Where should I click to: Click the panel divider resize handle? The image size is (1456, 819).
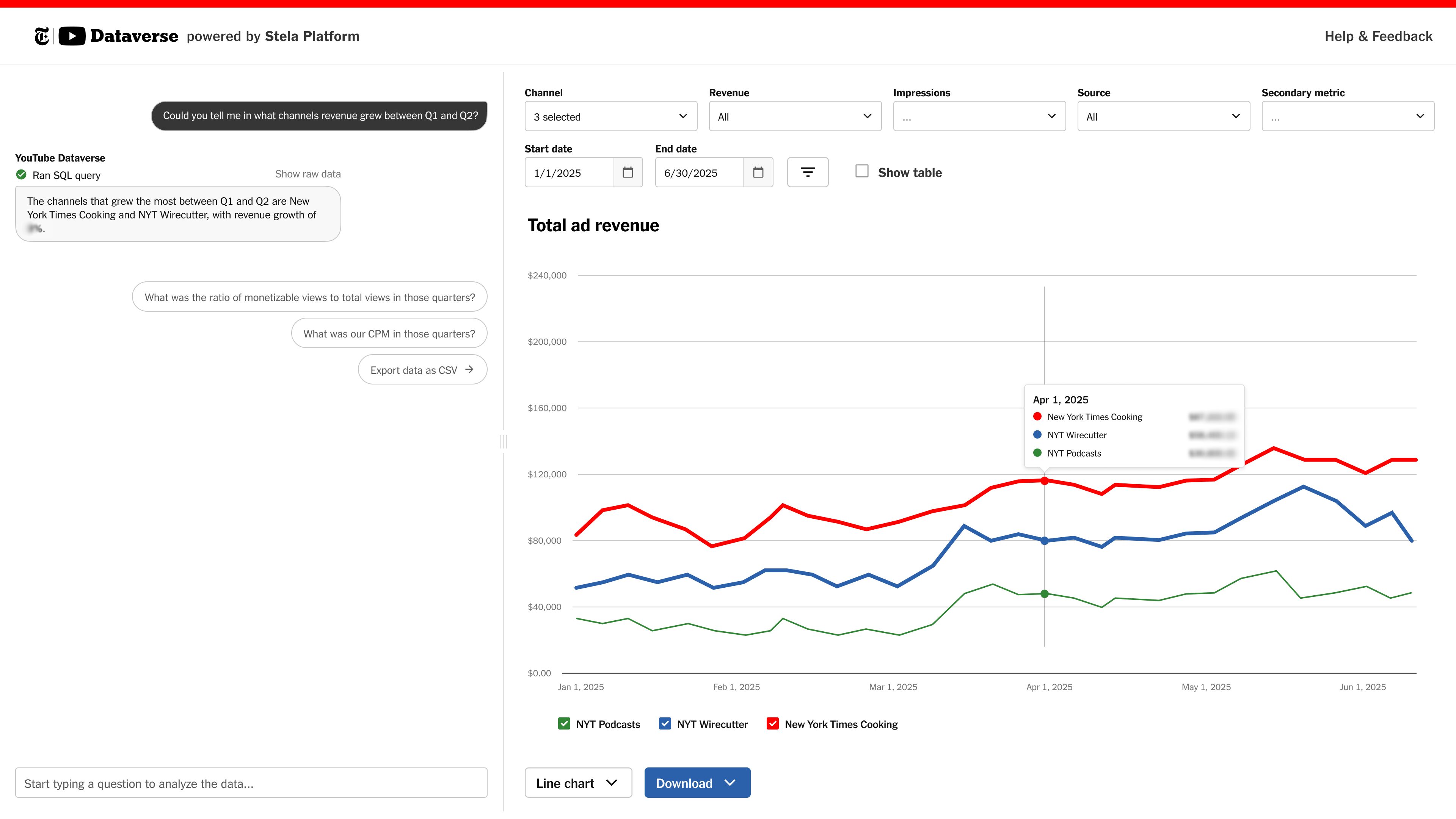[503, 441]
